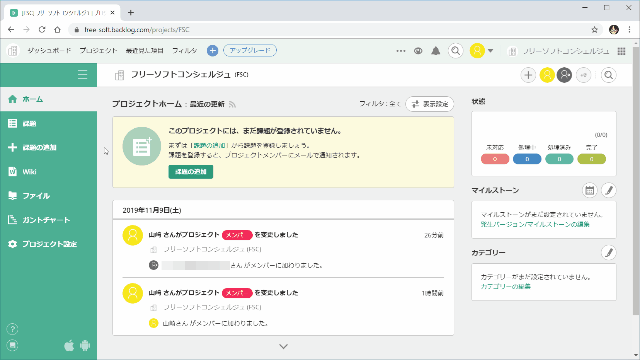The height and width of the screenshot is (360, 640).
Task: Click the project header plus icon
Action: point(528,75)
